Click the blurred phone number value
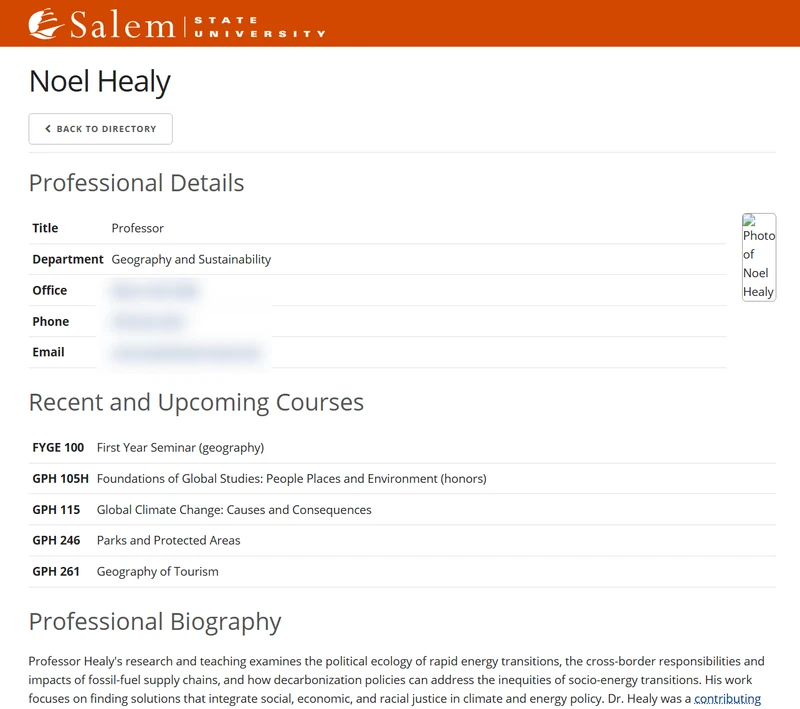Image resolution: width=800 pixels, height=709 pixels. point(148,322)
